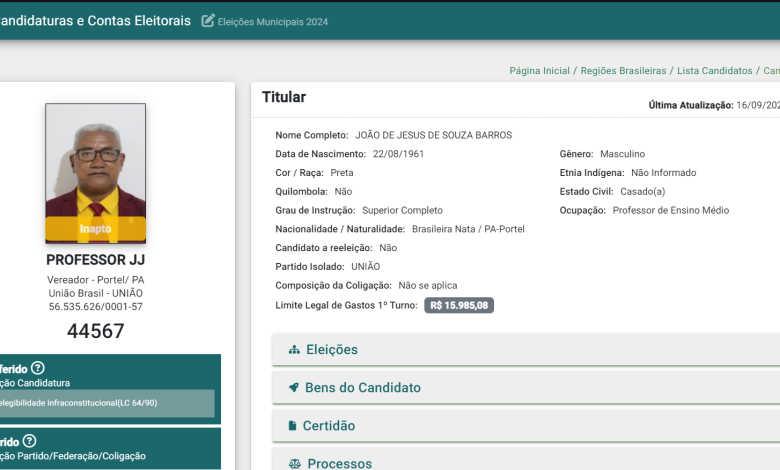Screen dimensions: 780x470
Task: Select Eleições Municipais 2024 in header
Action: tap(272, 22)
